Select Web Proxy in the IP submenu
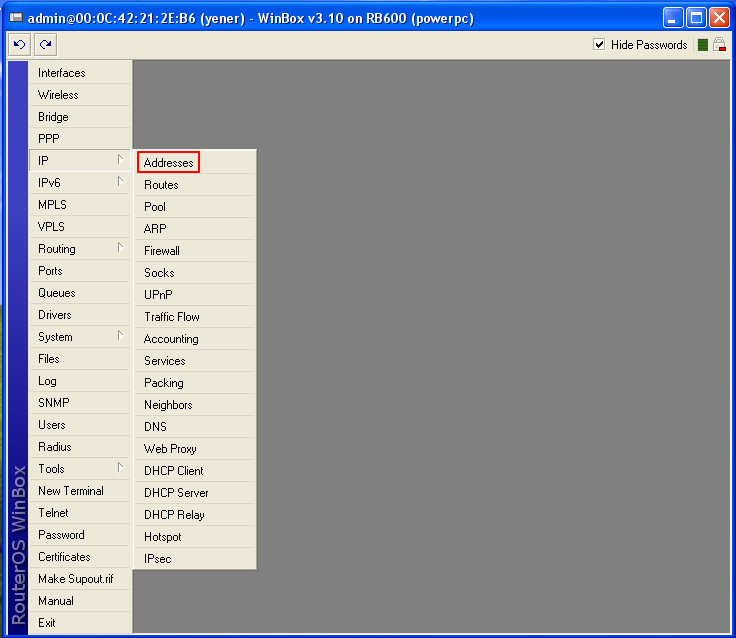Image resolution: width=736 pixels, height=638 pixels. [x=195, y=449]
